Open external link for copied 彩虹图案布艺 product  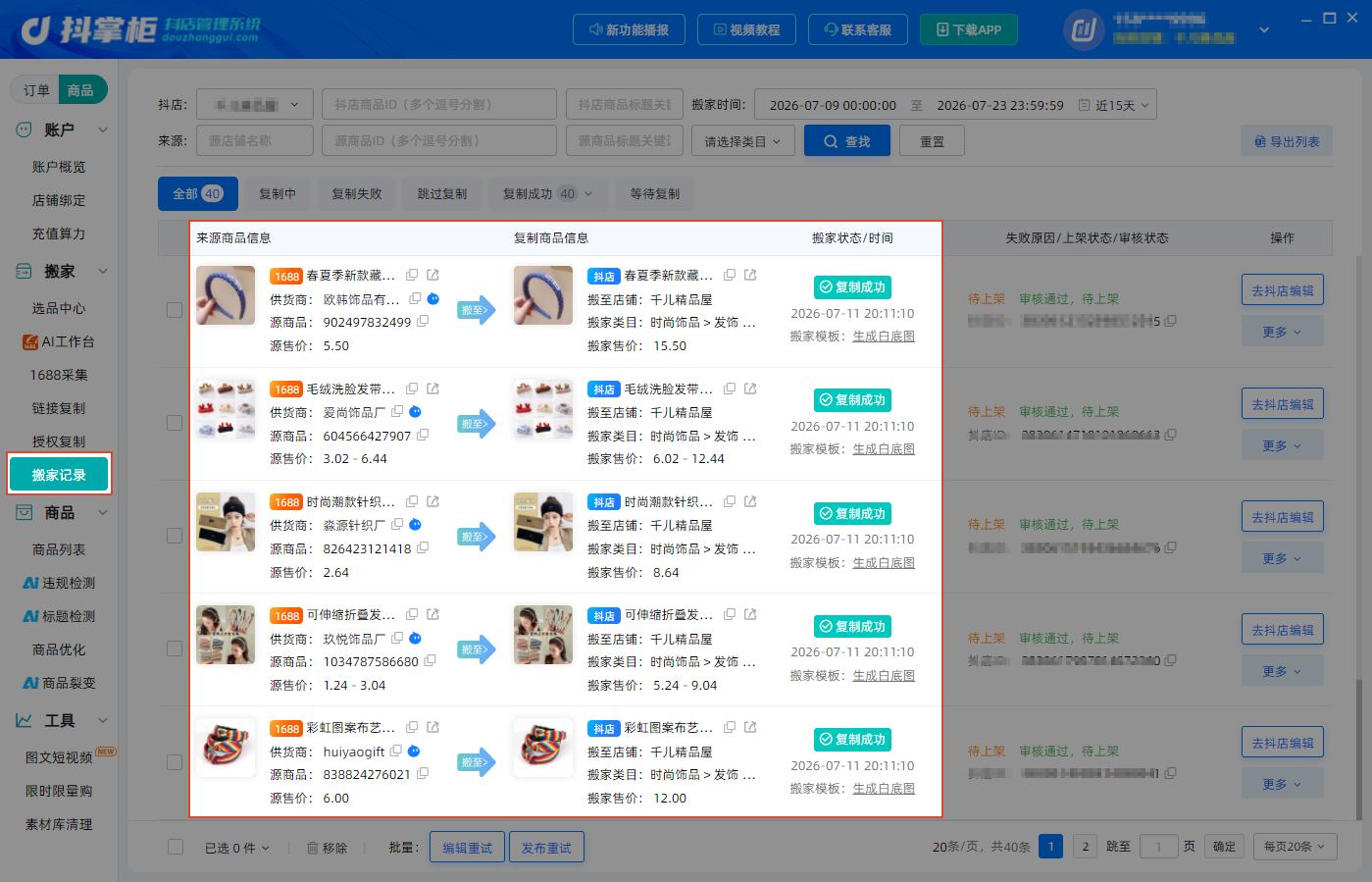pyautogui.click(x=750, y=727)
